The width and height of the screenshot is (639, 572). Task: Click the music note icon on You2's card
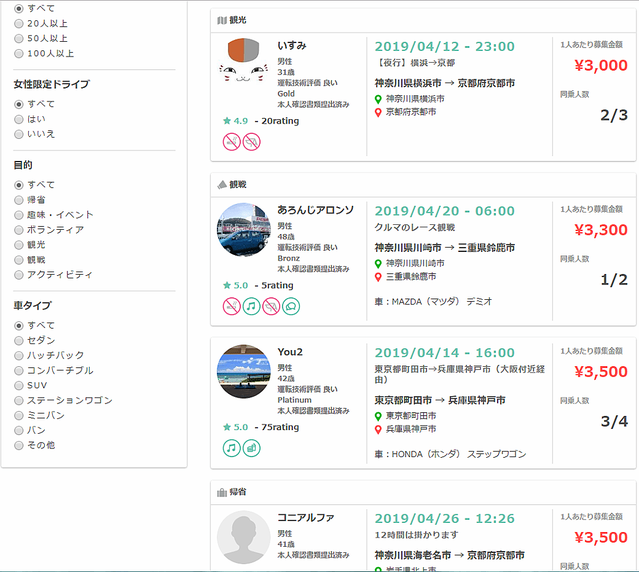(x=231, y=448)
